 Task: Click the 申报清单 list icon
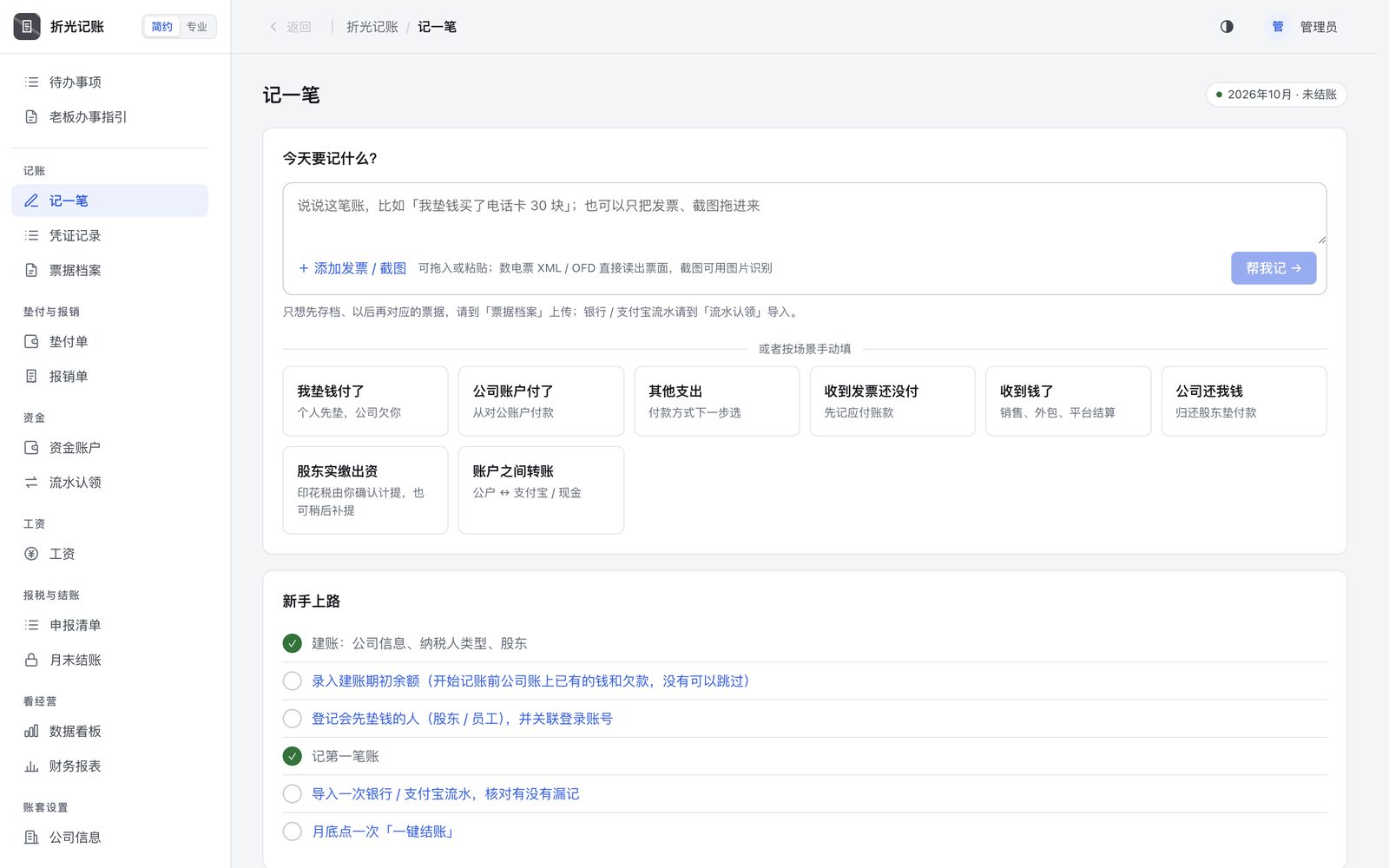(31, 624)
